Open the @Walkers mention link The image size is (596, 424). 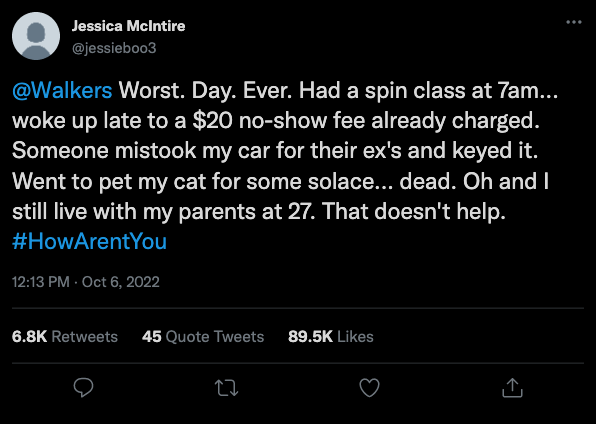tap(62, 91)
